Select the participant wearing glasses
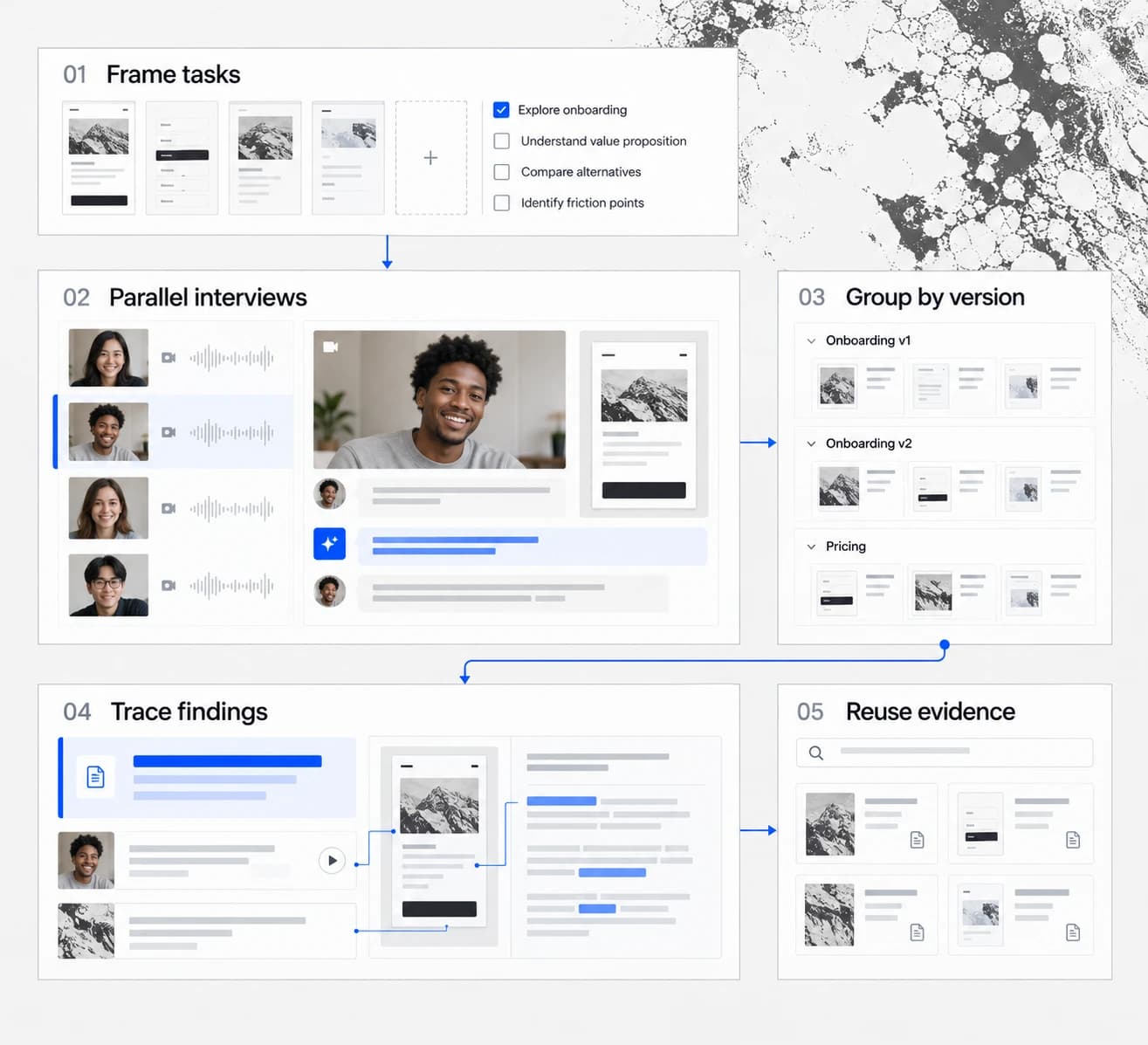Screen dimensions: 1148x1045 [x=108, y=585]
